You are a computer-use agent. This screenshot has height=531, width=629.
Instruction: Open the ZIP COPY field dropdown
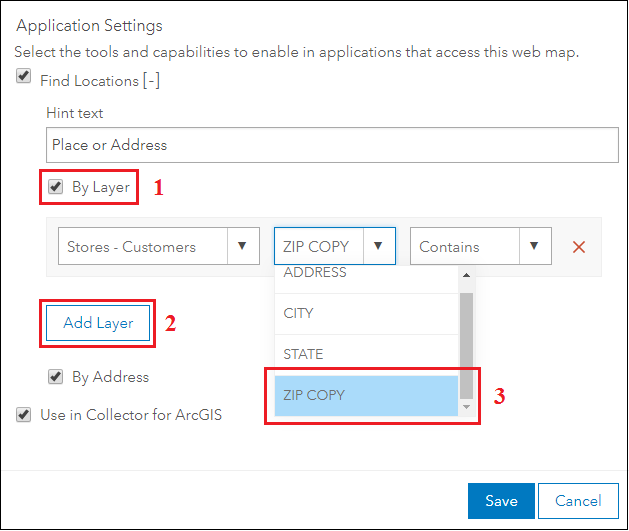click(335, 246)
